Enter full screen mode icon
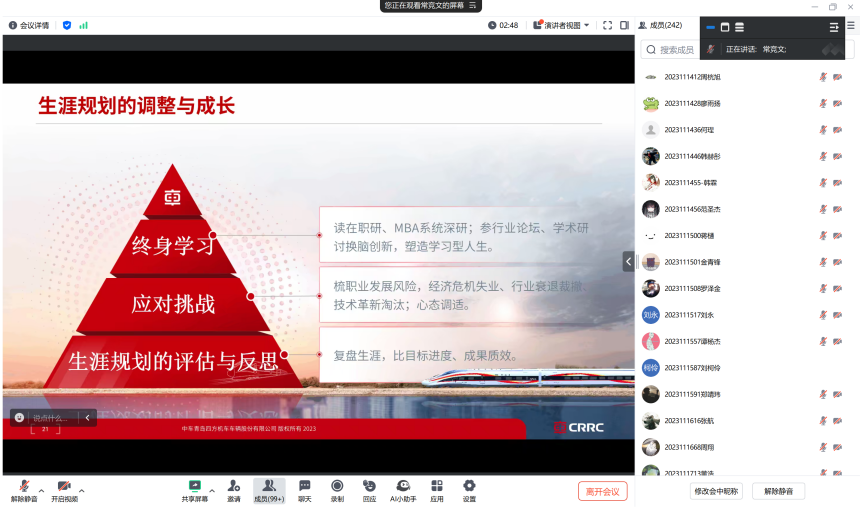Screen dimensions: 862x510 (x=607, y=25)
